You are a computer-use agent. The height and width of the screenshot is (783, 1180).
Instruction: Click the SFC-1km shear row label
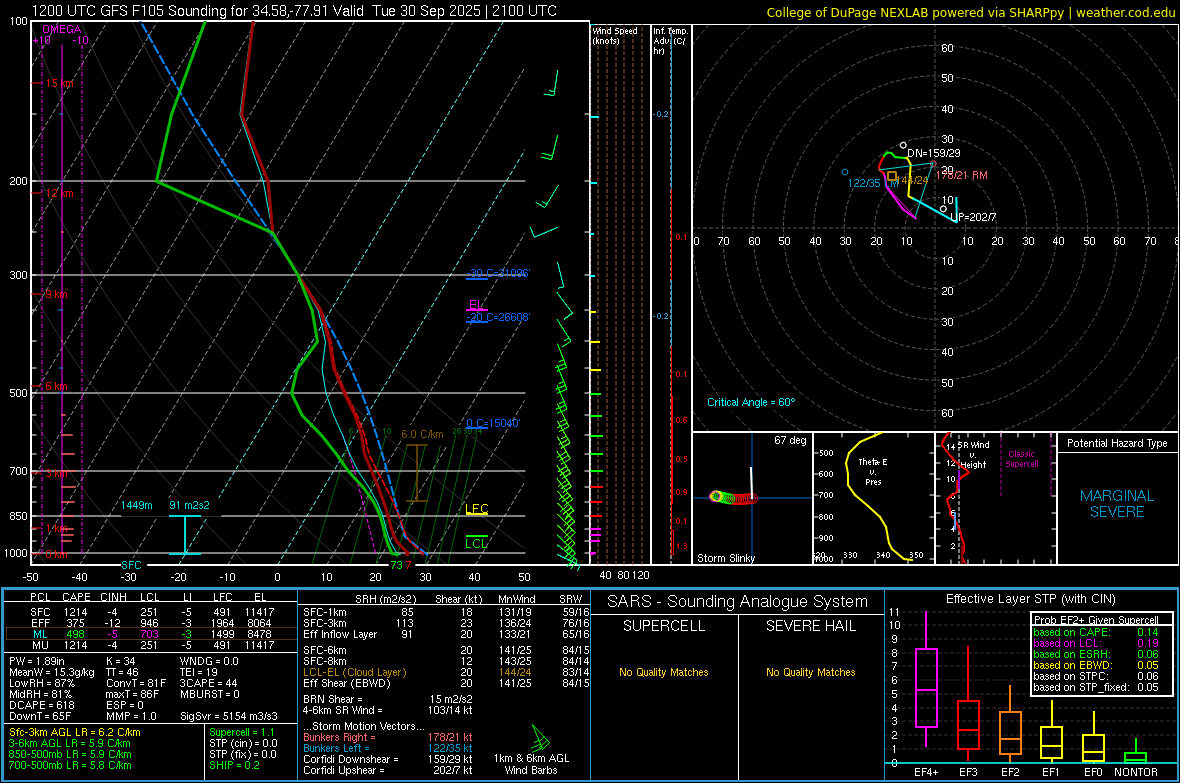pyautogui.click(x=325, y=612)
